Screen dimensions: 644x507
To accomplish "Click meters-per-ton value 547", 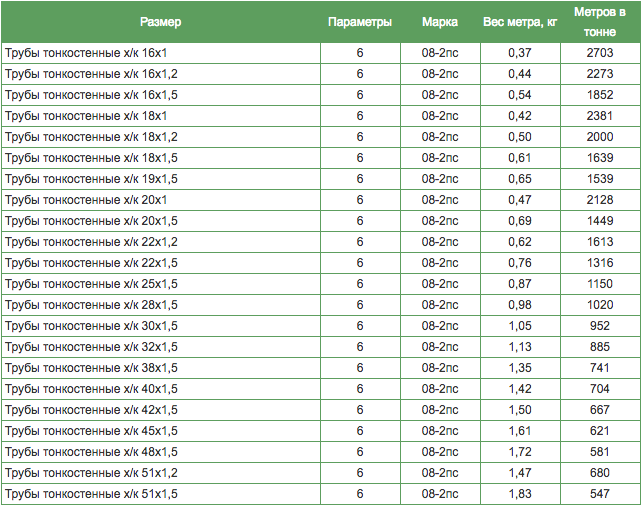I will 600,493.
